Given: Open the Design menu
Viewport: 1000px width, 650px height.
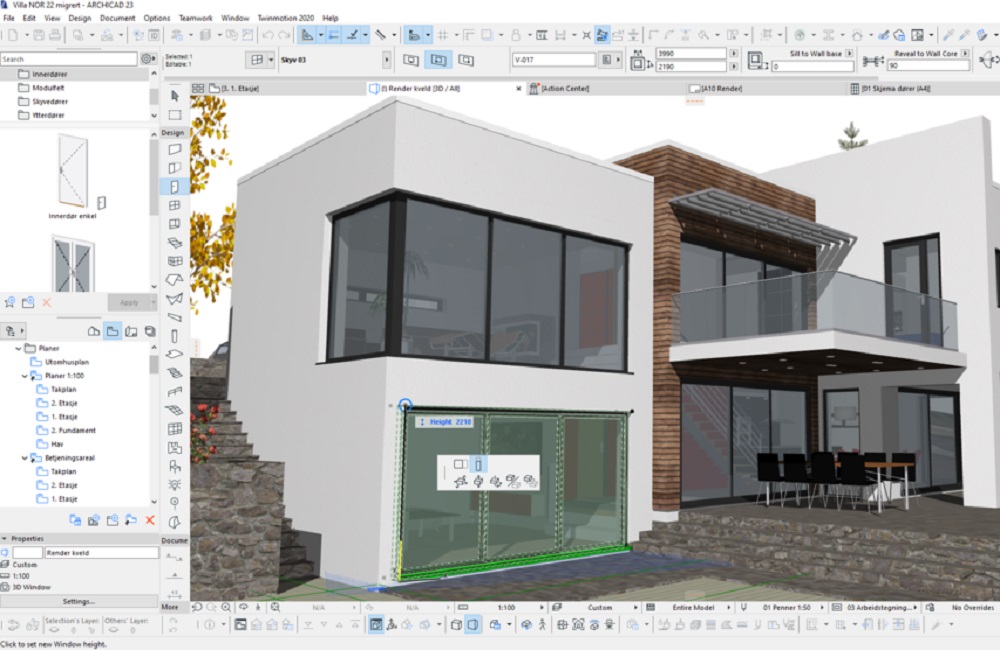Looking at the screenshot, I should (80, 18).
